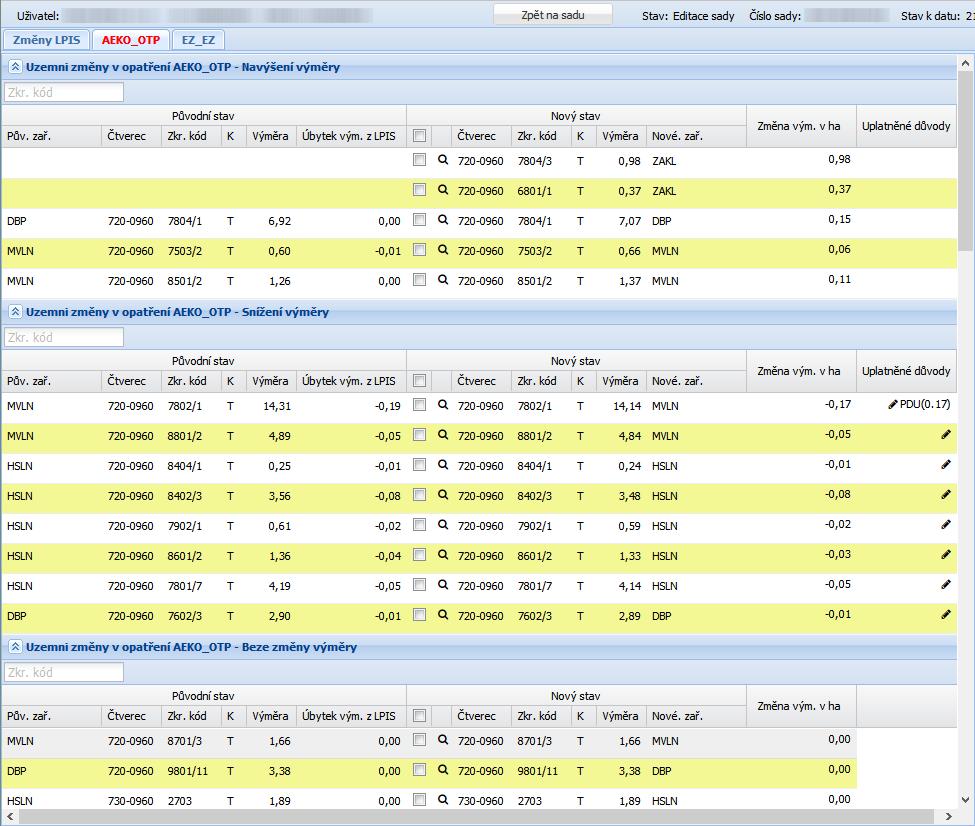
Task: Click original area value 14,31
Action: point(277,406)
